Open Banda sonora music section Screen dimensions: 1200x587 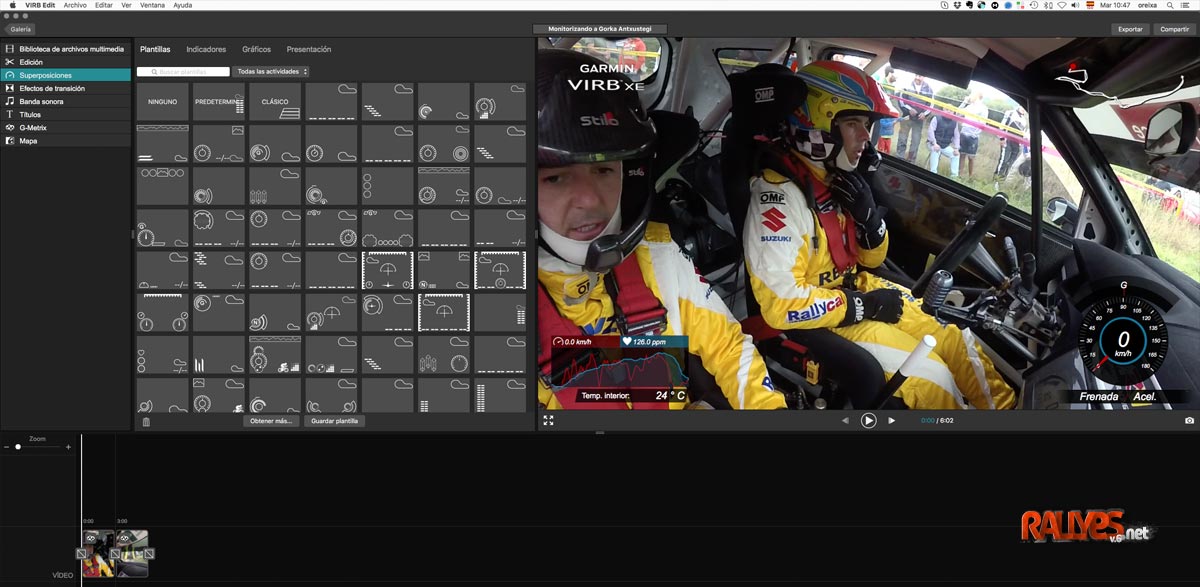tap(65, 101)
